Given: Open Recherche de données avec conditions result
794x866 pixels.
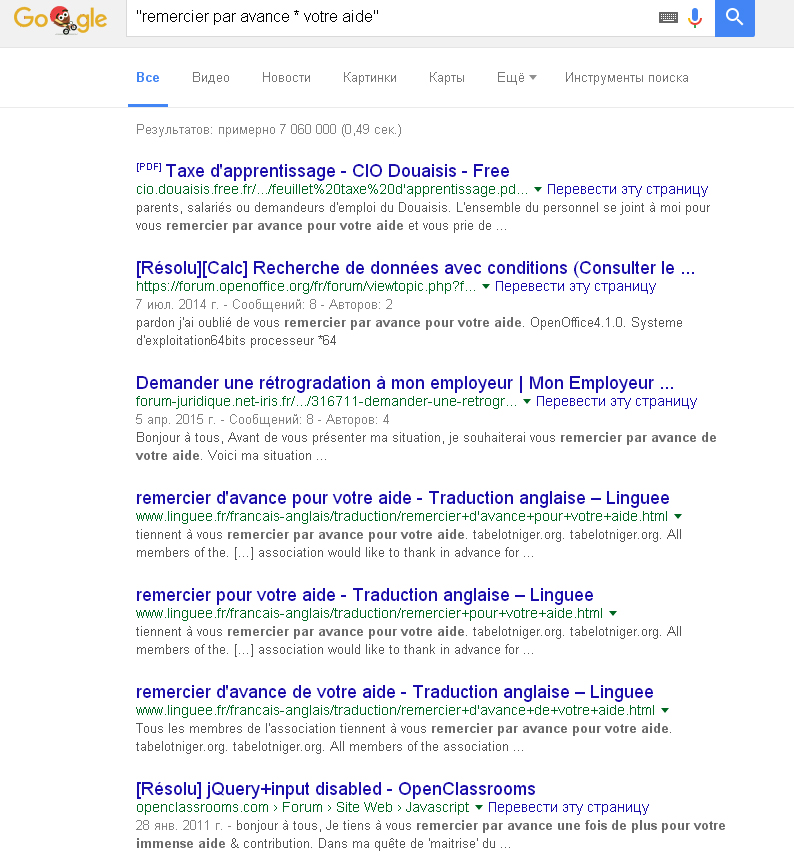Looking at the screenshot, I should click(x=415, y=268).
